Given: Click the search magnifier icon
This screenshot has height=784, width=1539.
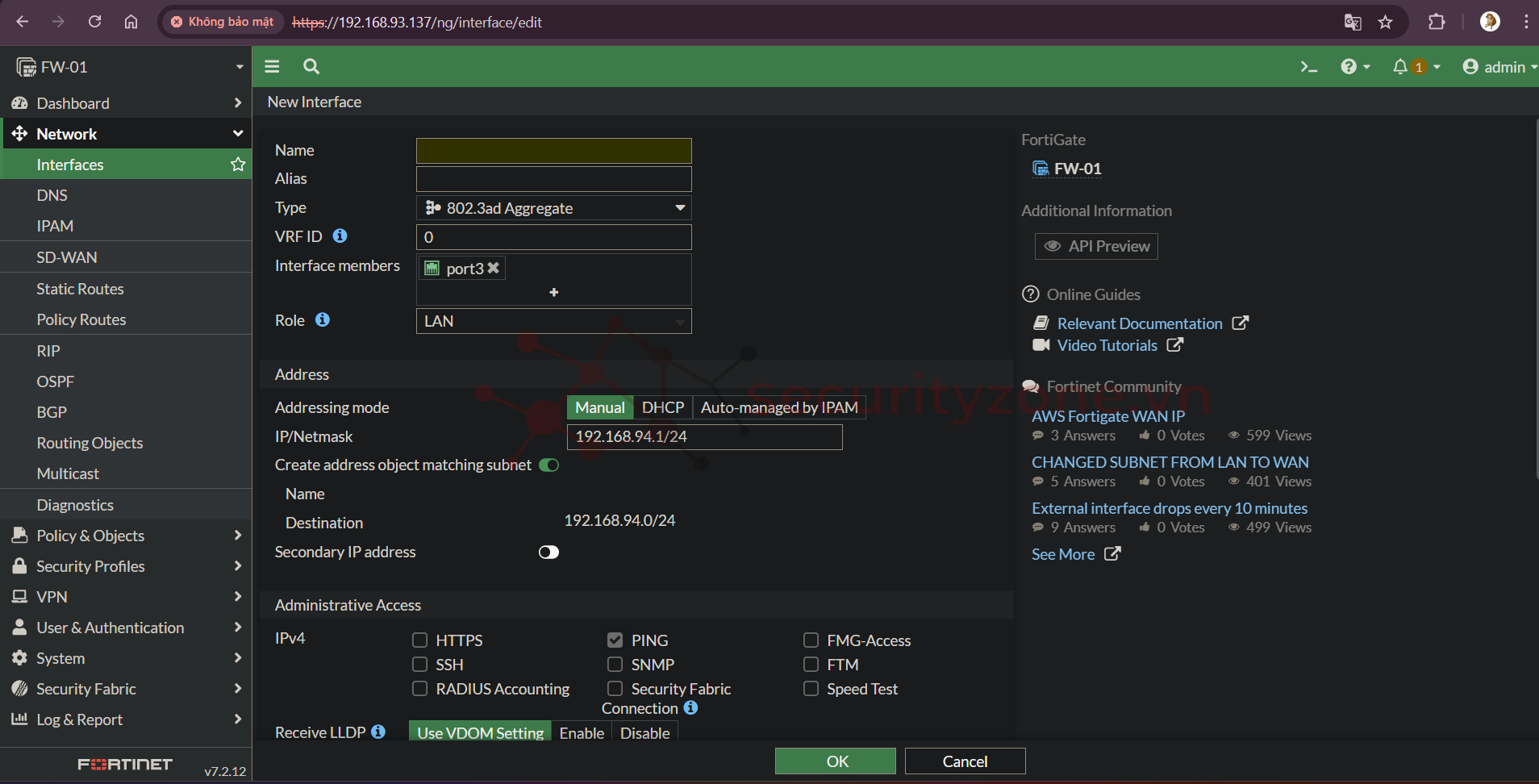Looking at the screenshot, I should 311,67.
